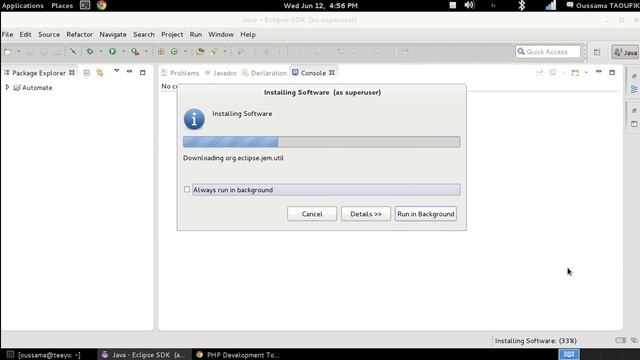
Task: Select the Automate project in Package Explorer
Action: 33,87
